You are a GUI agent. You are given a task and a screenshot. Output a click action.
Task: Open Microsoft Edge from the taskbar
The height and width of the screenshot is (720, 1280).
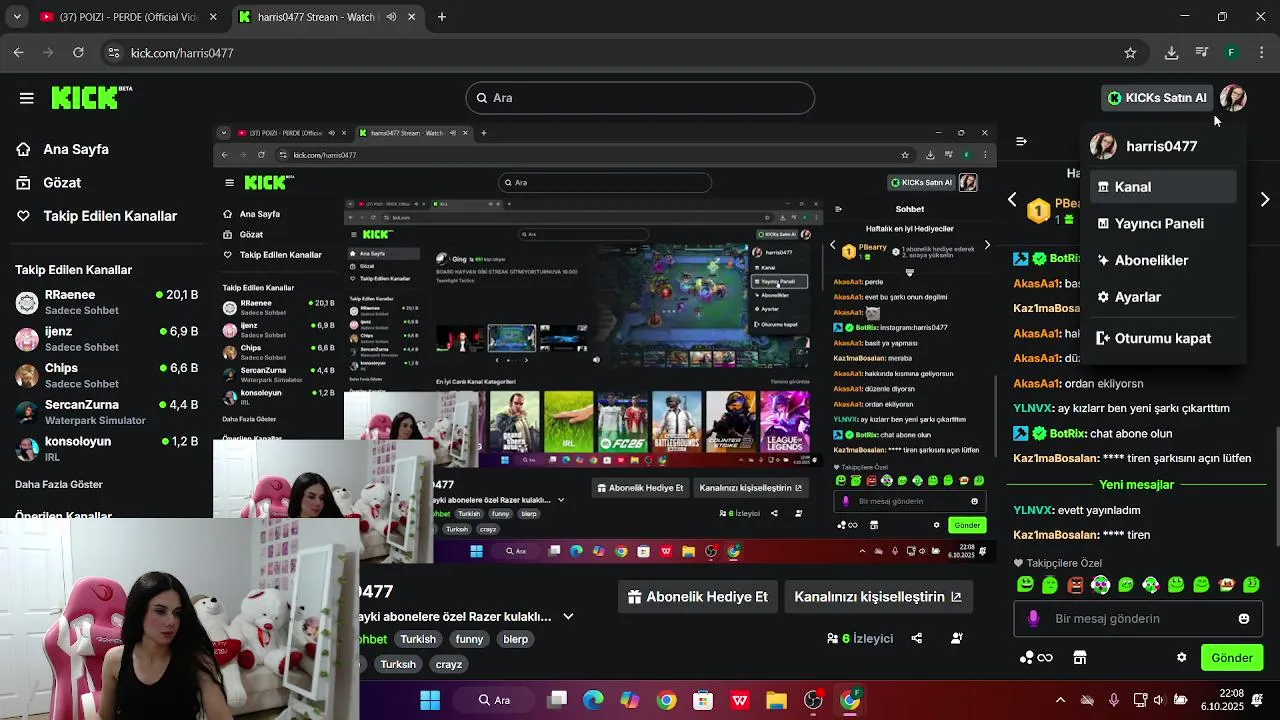point(593,700)
